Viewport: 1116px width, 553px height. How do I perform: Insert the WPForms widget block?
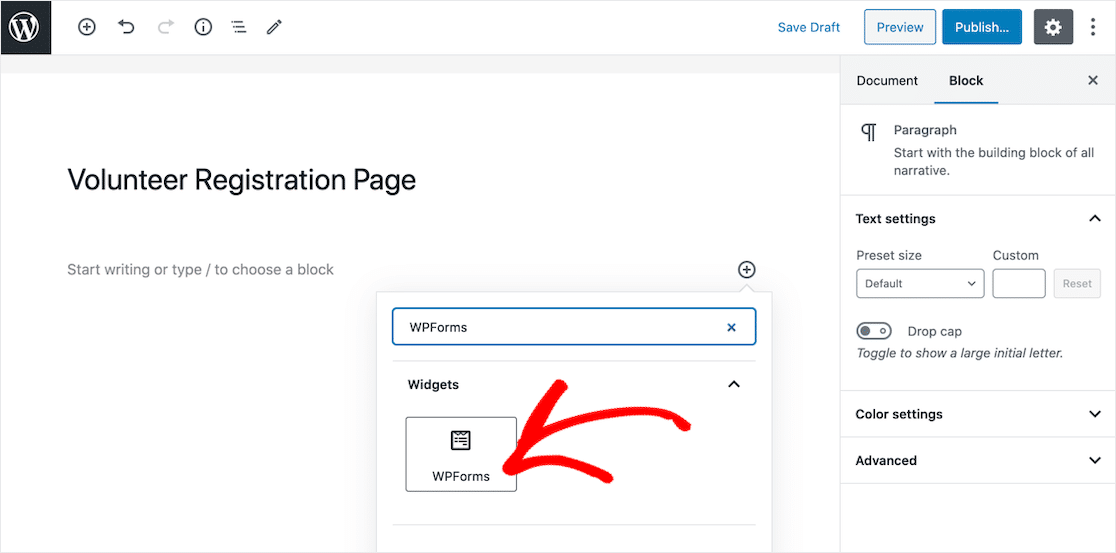pos(461,454)
